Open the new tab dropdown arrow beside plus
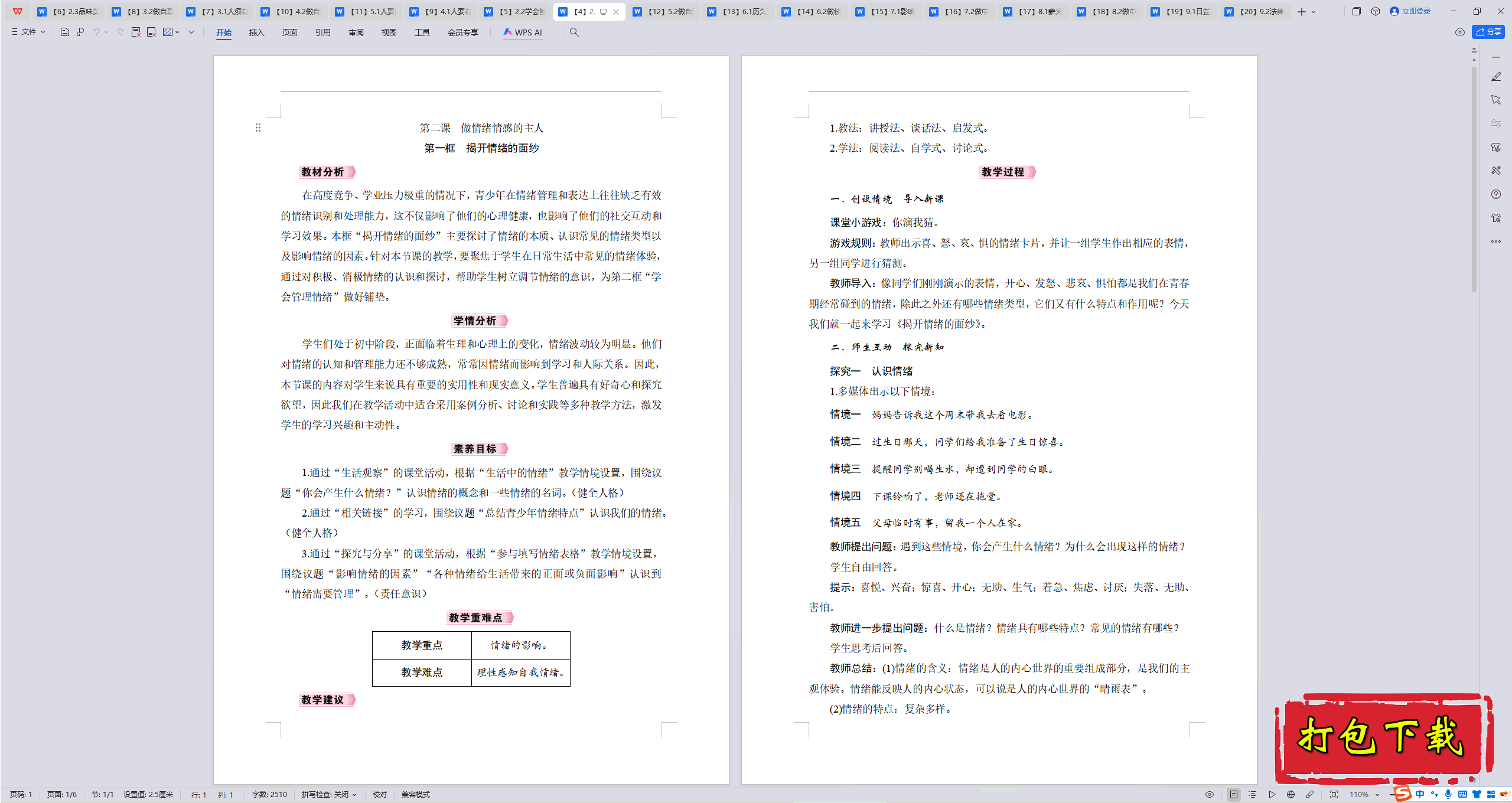The width and height of the screenshot is (1512, 803). 1314,12
